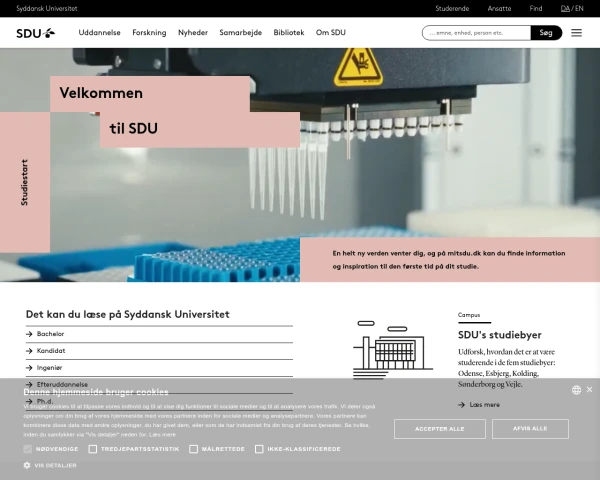Click the arrow next to Bachelor
600x480 pixels.
click(29, 334)
